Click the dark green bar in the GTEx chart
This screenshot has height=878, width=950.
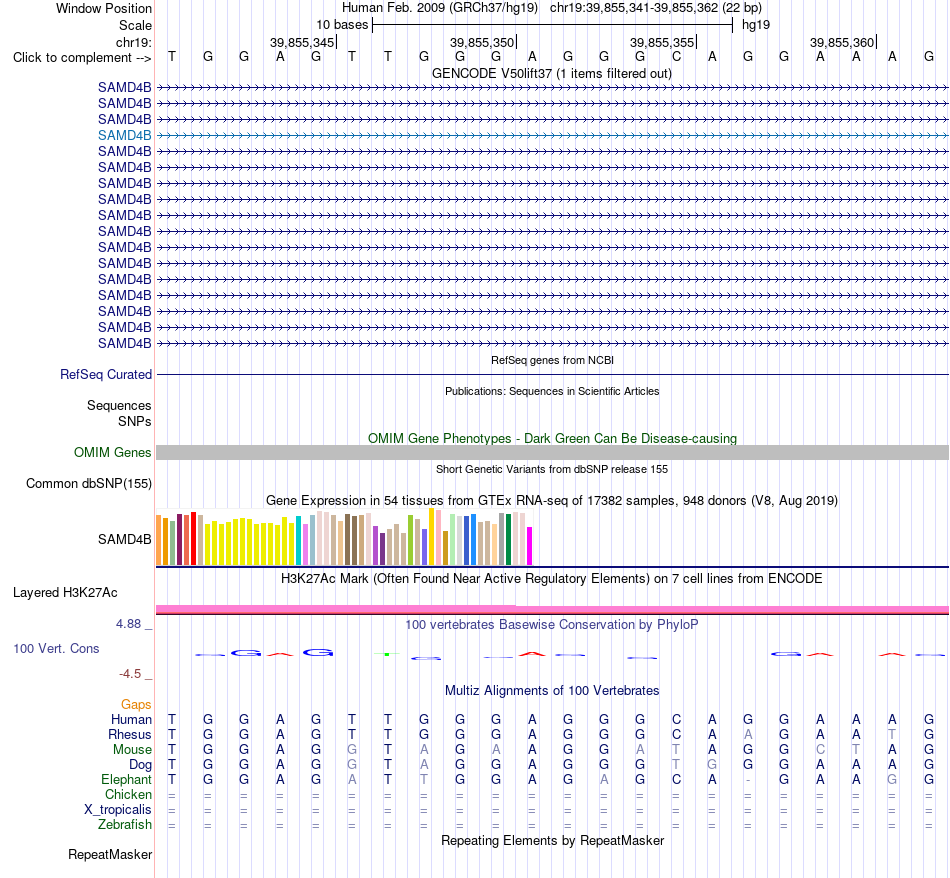509,539
